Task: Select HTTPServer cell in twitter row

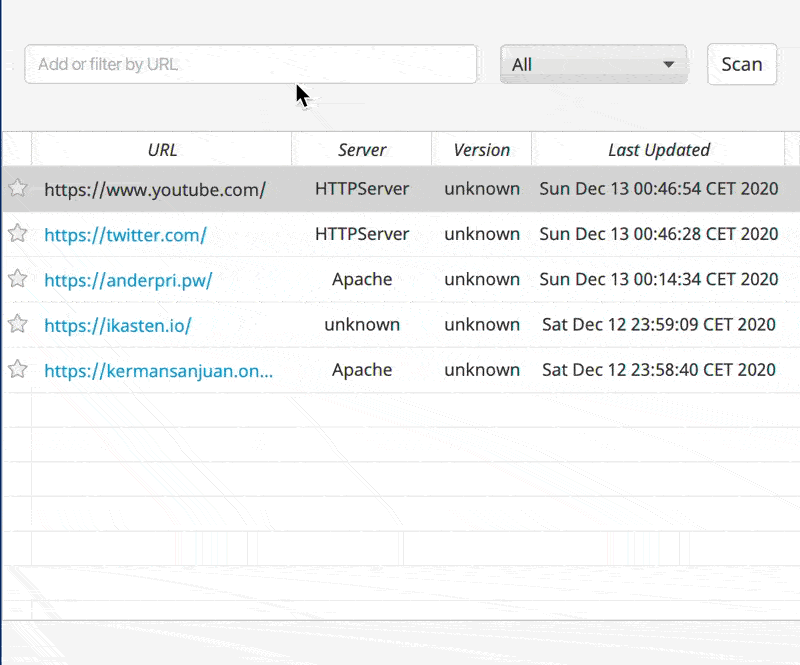Action: pos(362,234)
